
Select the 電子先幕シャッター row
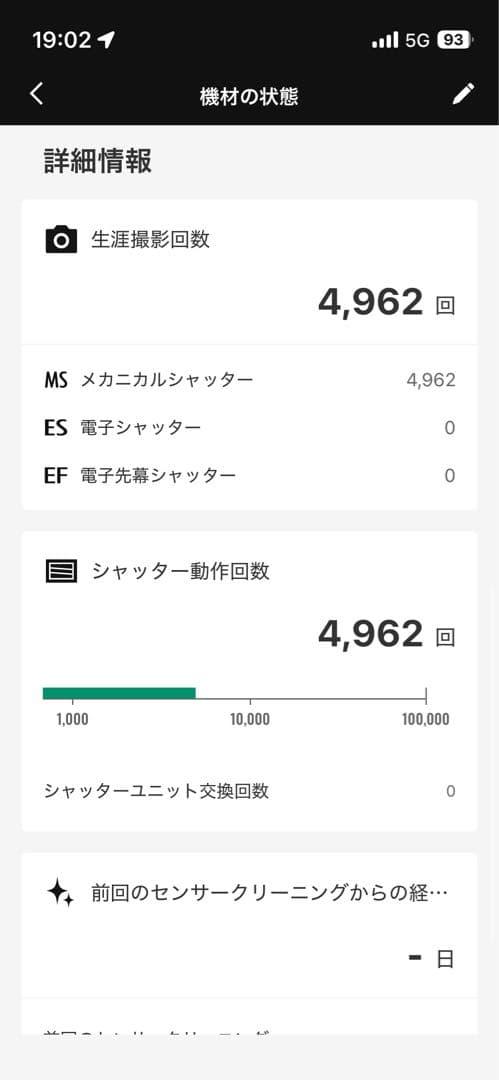point(250,475)
